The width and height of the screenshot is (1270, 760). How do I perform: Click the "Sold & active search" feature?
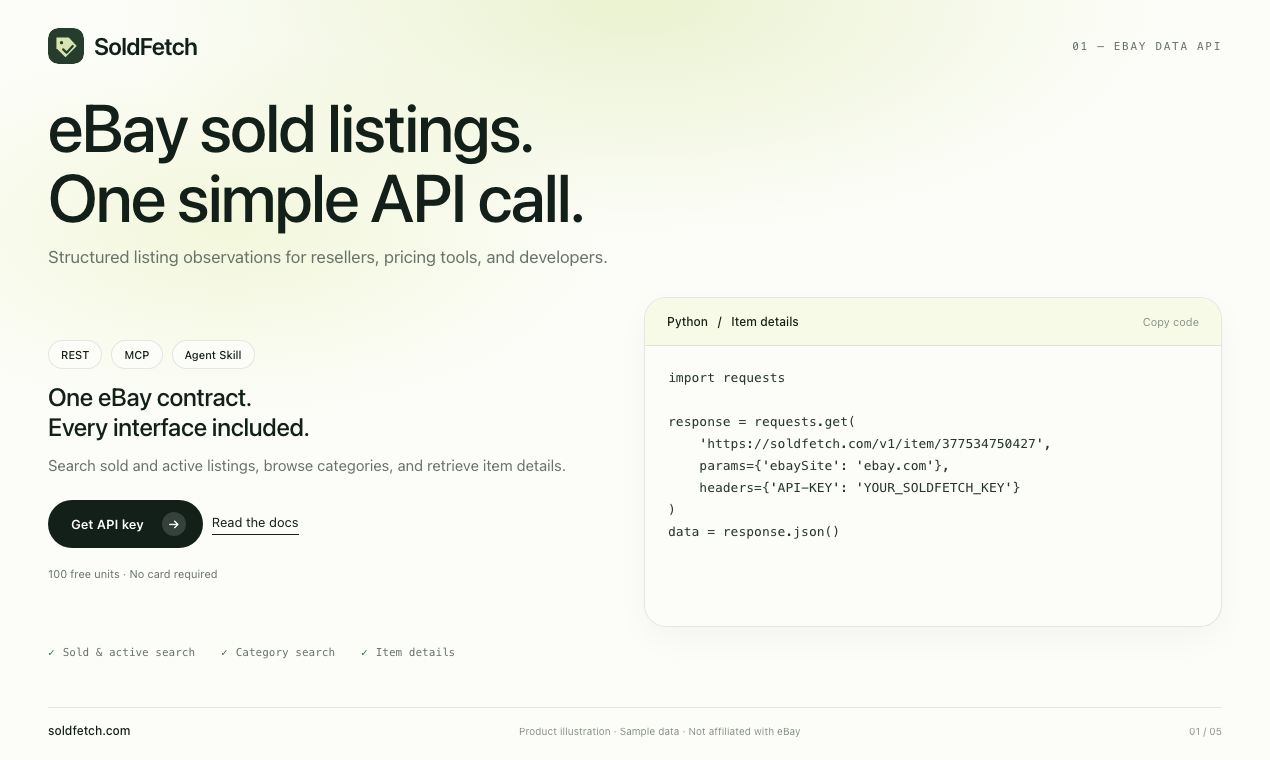click(122, 652)
